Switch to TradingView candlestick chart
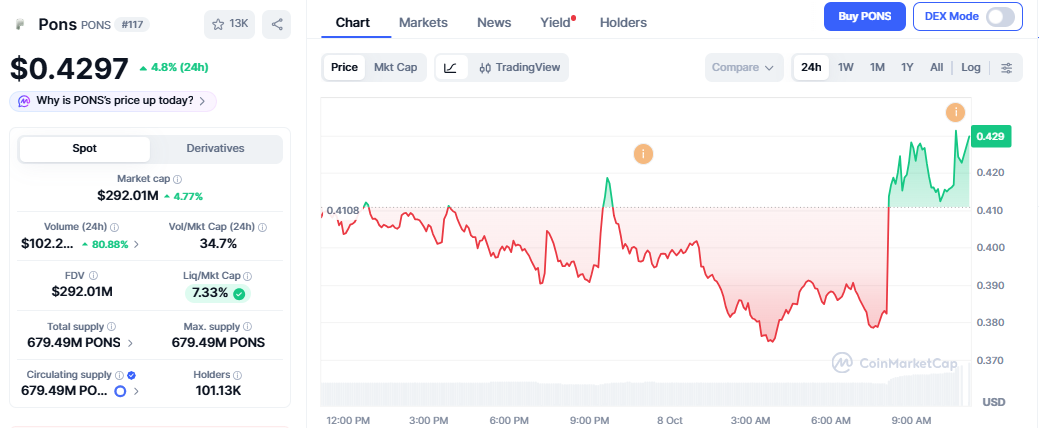 (520, 68)
